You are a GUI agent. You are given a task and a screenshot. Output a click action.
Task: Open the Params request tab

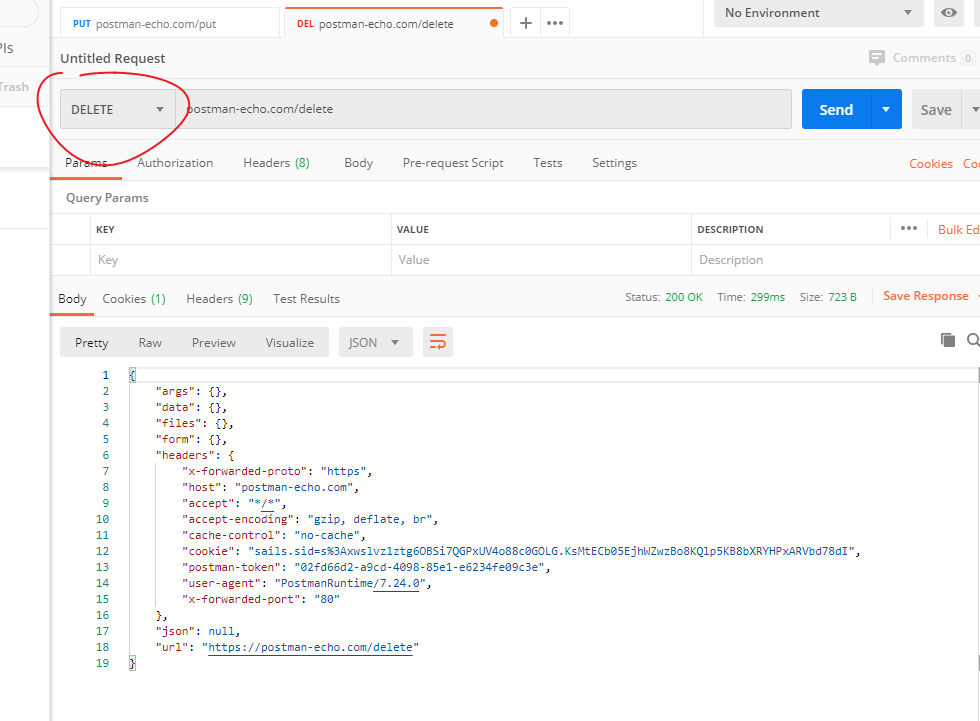coord(86,163)
